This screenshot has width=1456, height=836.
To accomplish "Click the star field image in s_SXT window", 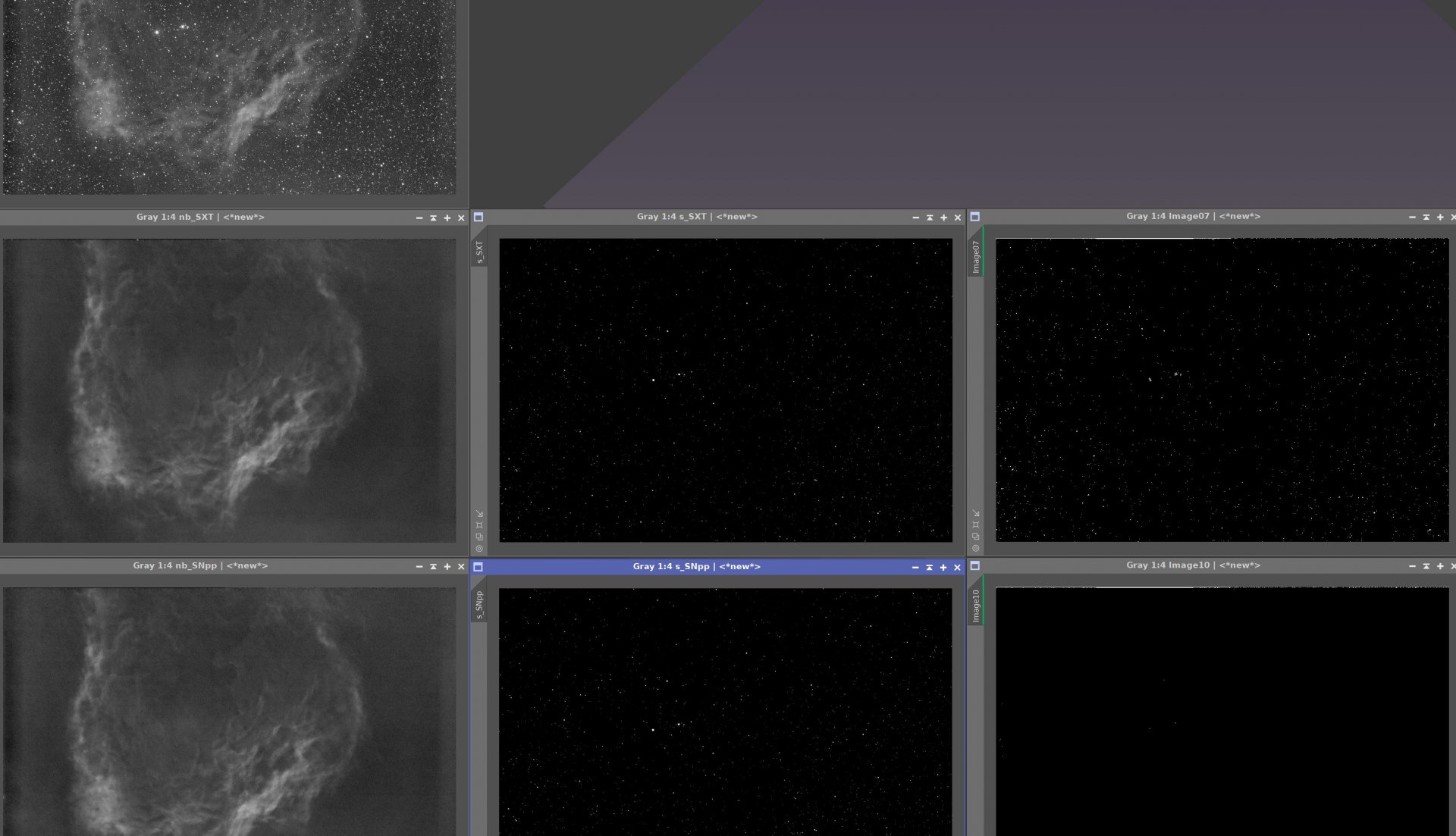I will pyautogui.click(x=726, y=390).
